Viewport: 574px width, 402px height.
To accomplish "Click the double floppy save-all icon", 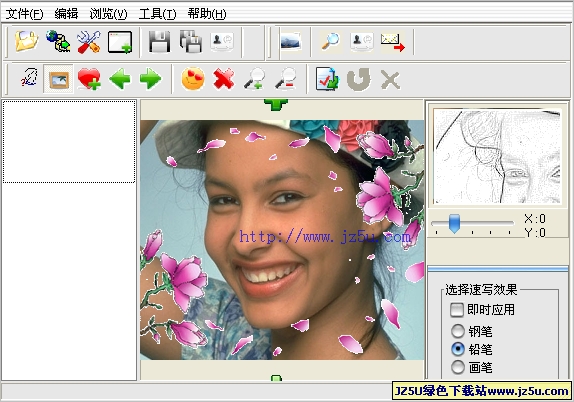I will point(191,42).
